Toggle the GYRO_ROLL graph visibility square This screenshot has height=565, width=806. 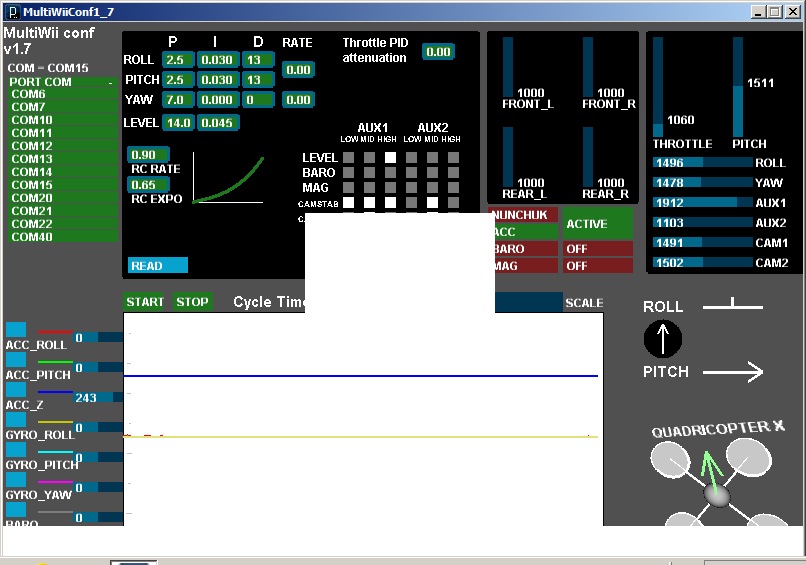pos(16,420)
